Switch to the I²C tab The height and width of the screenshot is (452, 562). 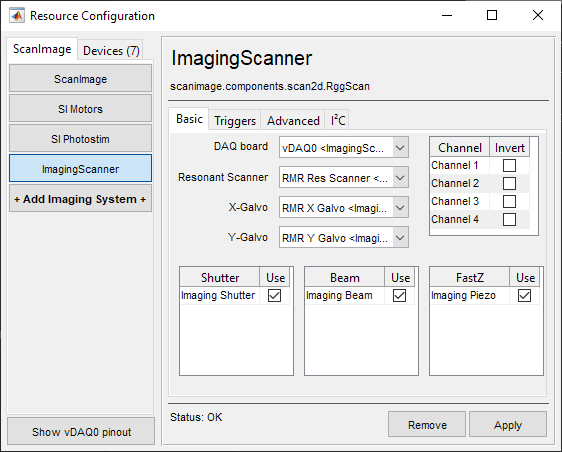(337, 121)
